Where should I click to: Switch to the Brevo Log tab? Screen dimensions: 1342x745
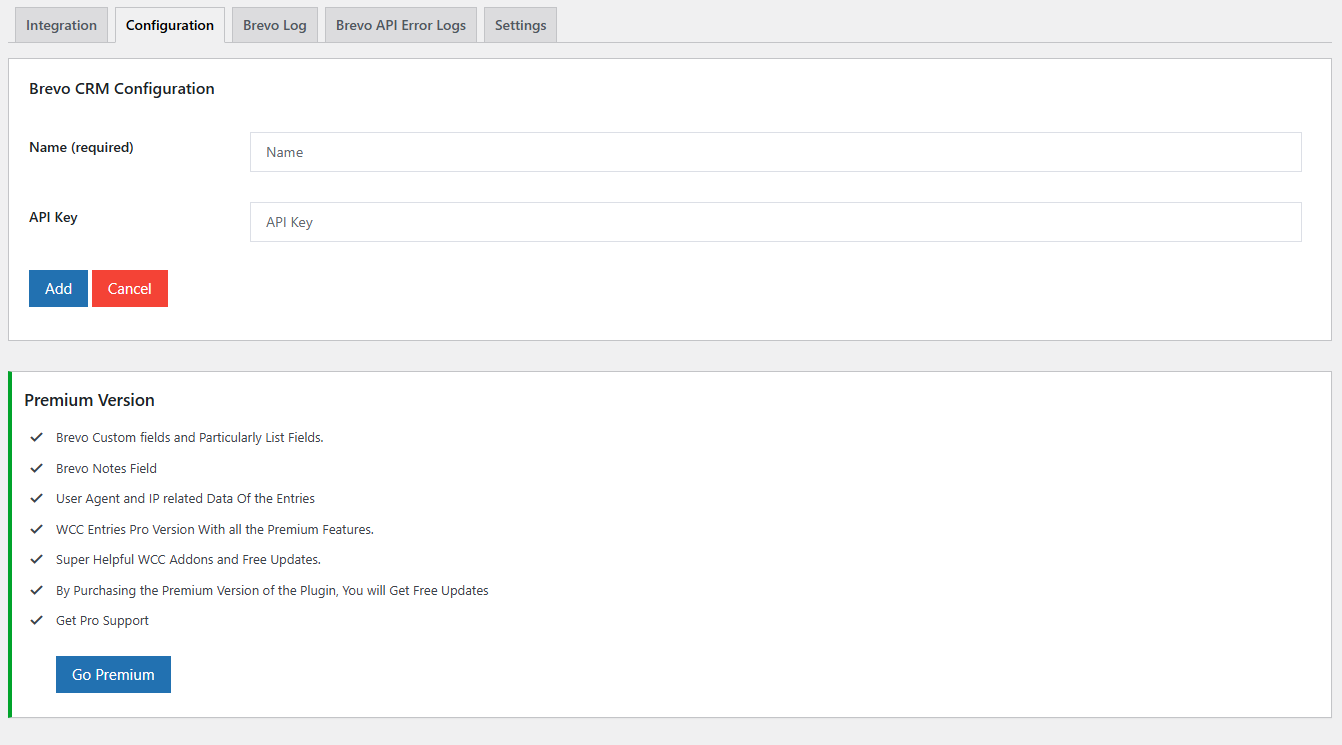click(275, 25)
